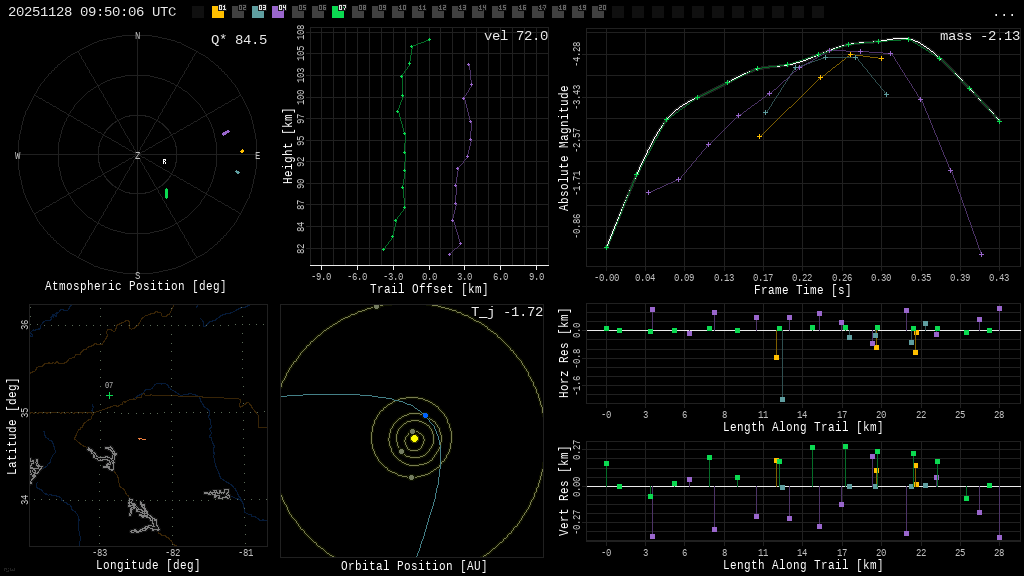Click the mass -2.13 readout
The width and height of the screenshot is (1024, 576).
pyautogui.click(x=979, y=36)
